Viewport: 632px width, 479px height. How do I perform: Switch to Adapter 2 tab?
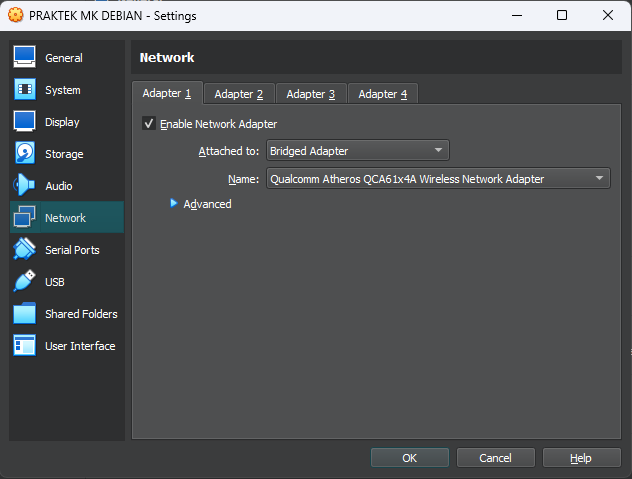click(x=239, y=94)
